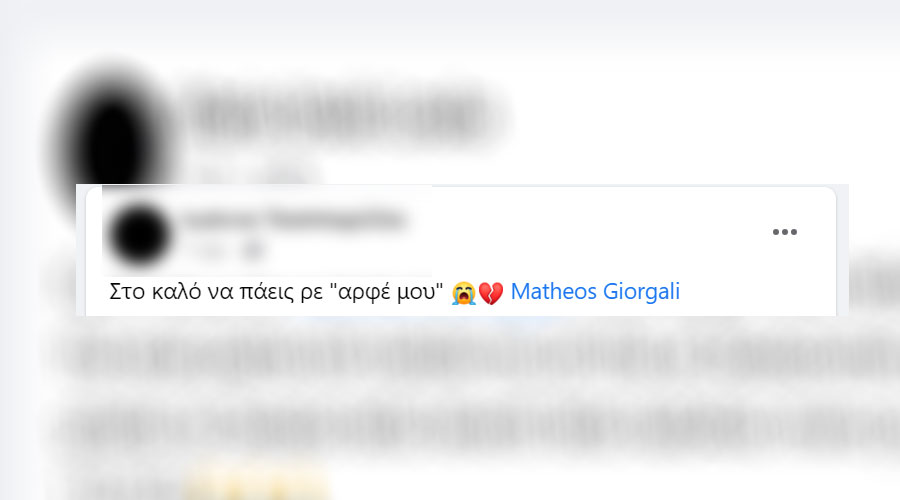Screen dimensions: 900x500
Task: Click the quoted phrase "αρφέ μου"
Action: (386, 292)
